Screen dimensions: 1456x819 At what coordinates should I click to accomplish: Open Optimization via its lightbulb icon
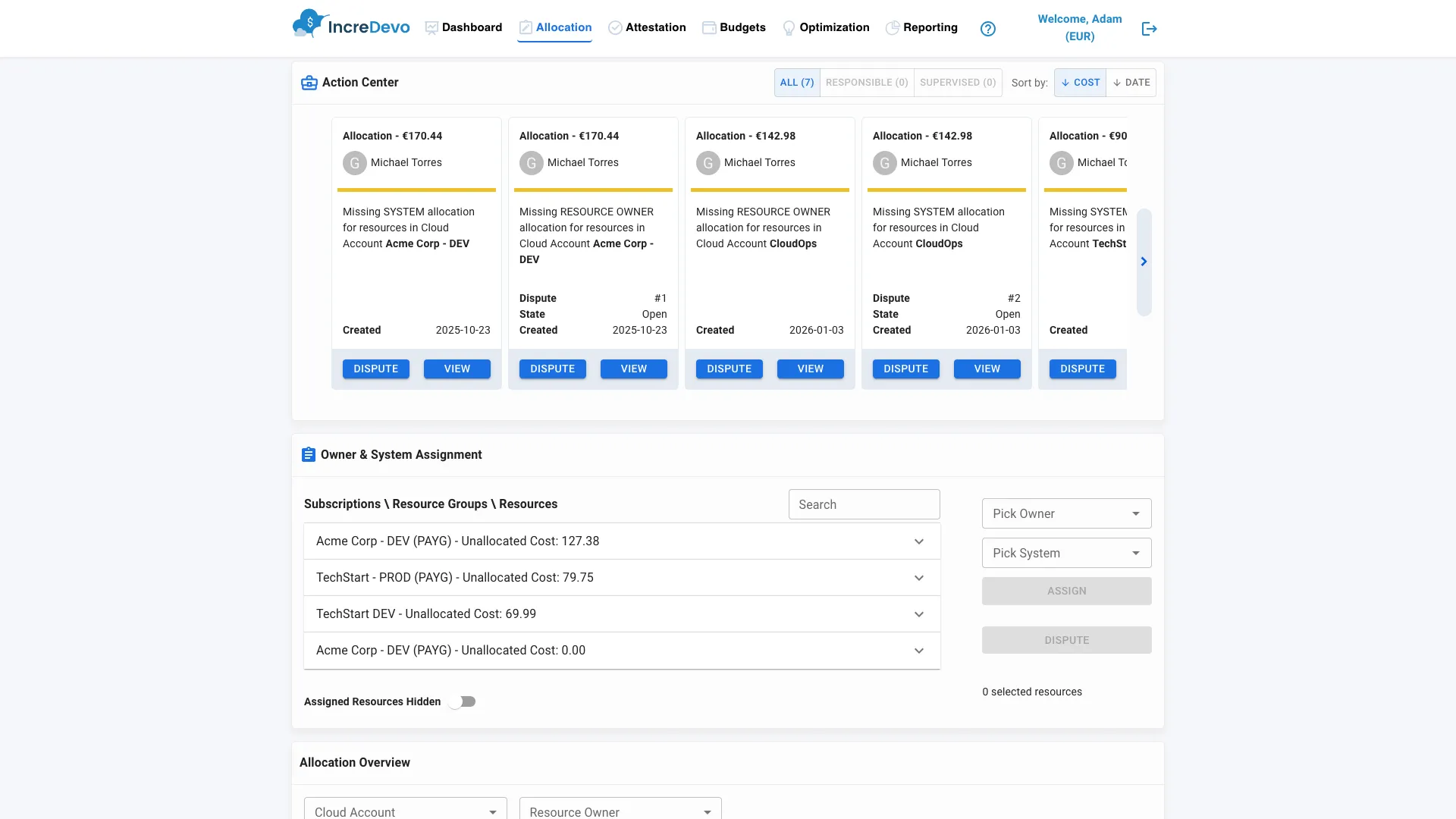(x=789, y=28)
